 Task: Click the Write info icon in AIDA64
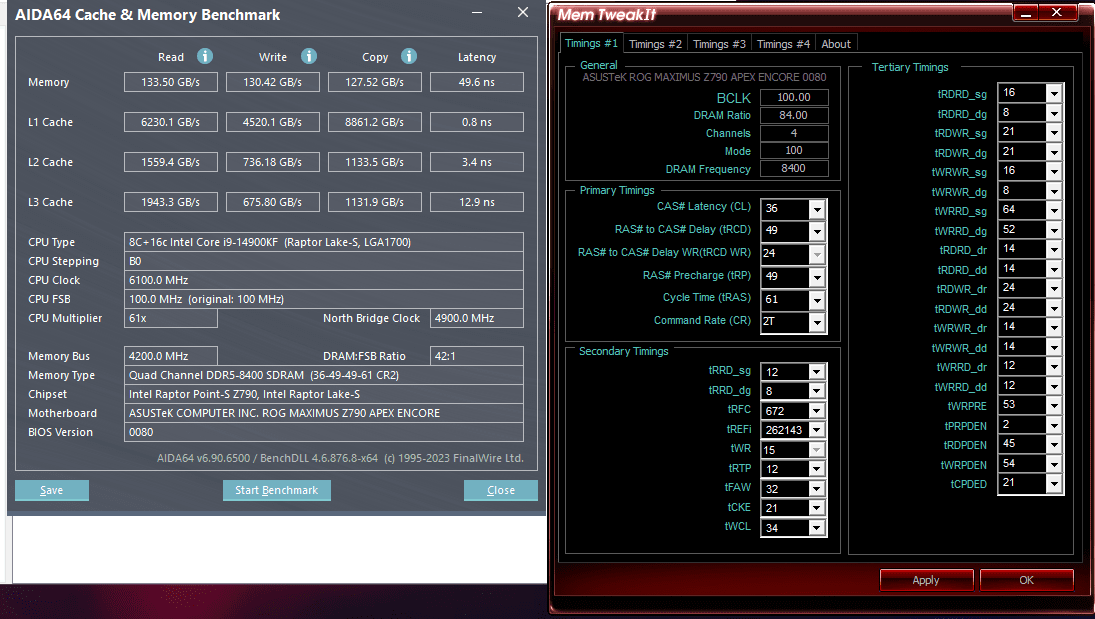click(309, 57)
